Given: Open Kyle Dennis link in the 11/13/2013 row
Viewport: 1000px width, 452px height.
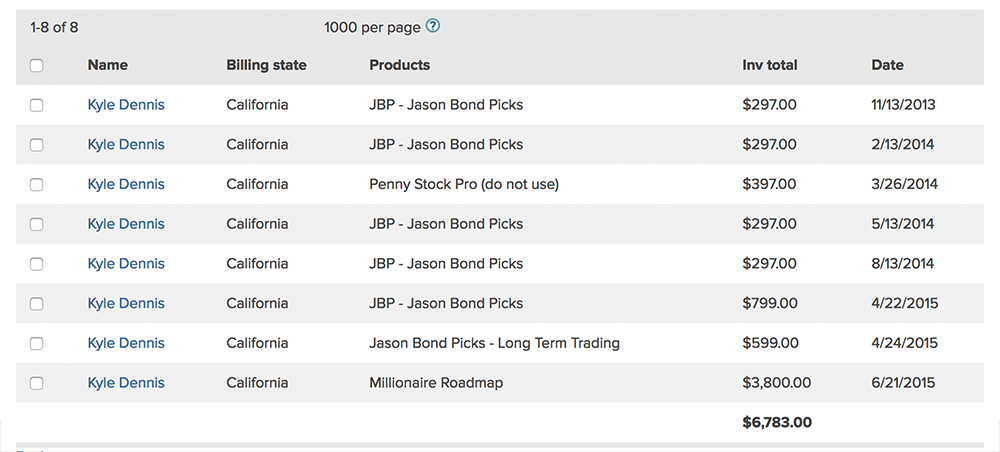Looking at the screenshot, I should click(x=126, y=105).
